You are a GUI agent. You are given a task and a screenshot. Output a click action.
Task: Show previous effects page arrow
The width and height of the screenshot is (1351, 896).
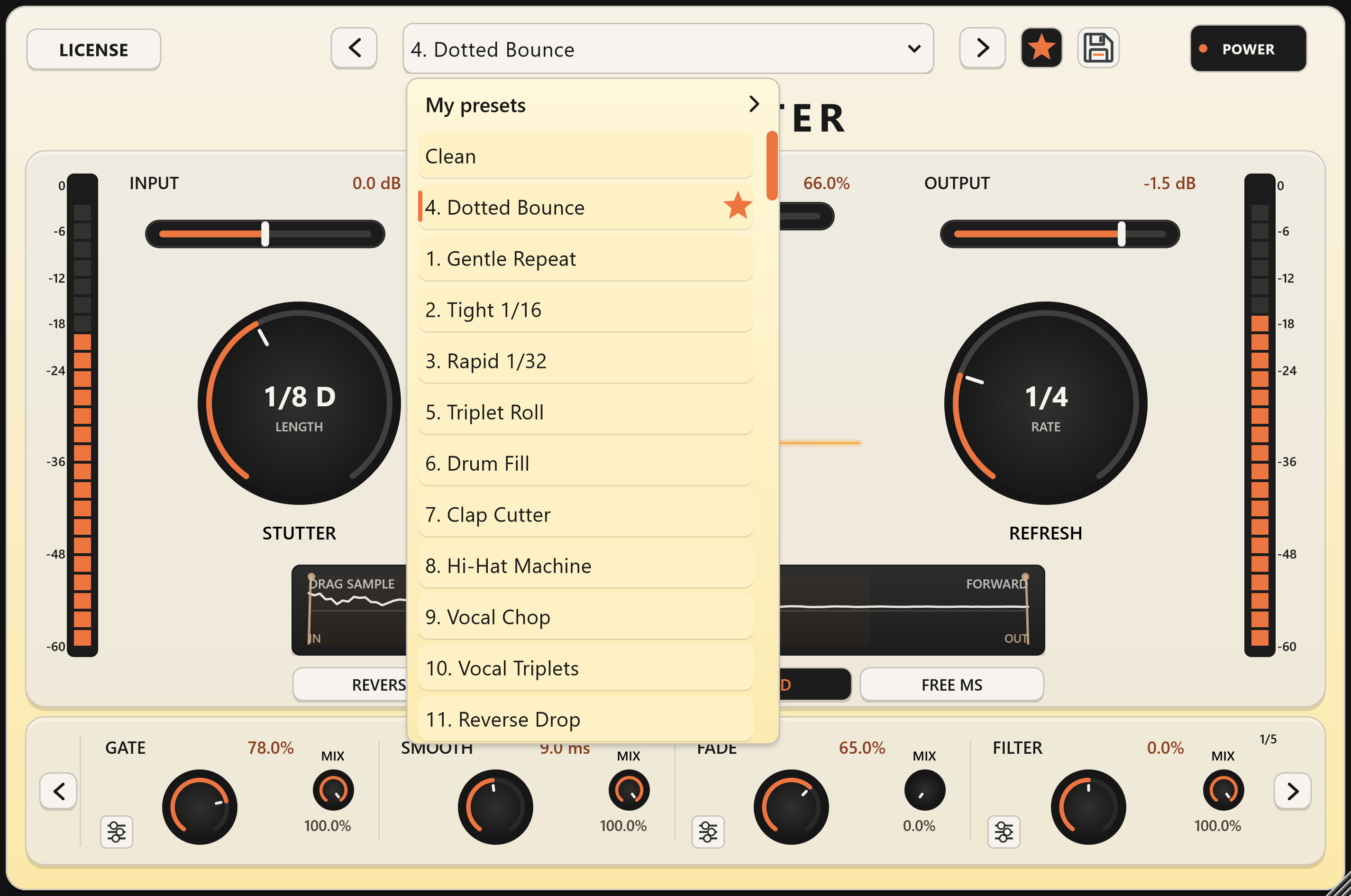(58, 791)
